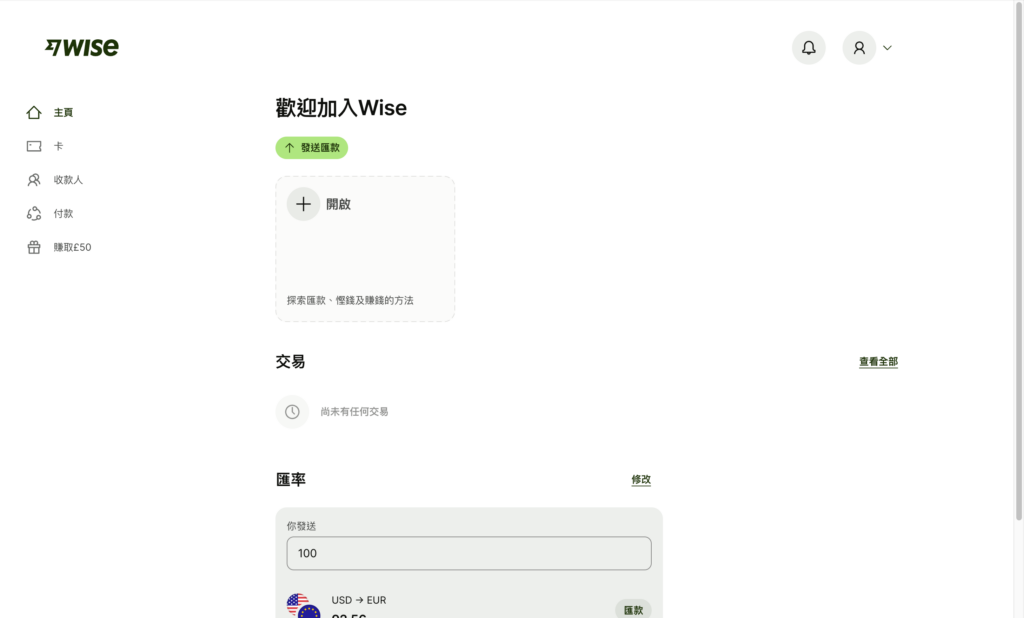Click the page vertical scrollbar
1024x618 pixels.
(x=1019, y=261)
